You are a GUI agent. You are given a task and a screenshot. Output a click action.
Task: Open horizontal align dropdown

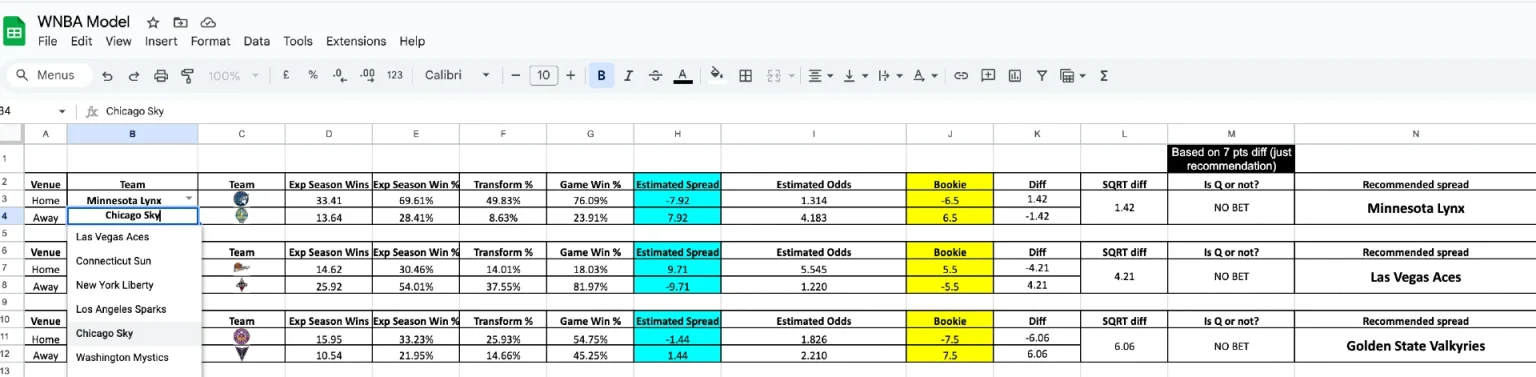[820, 75]
